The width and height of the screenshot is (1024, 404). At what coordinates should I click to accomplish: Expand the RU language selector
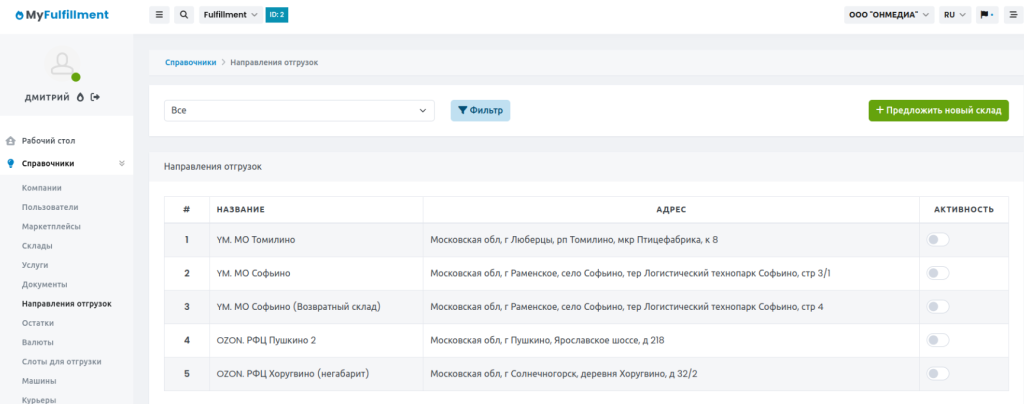tap(955, 15)
